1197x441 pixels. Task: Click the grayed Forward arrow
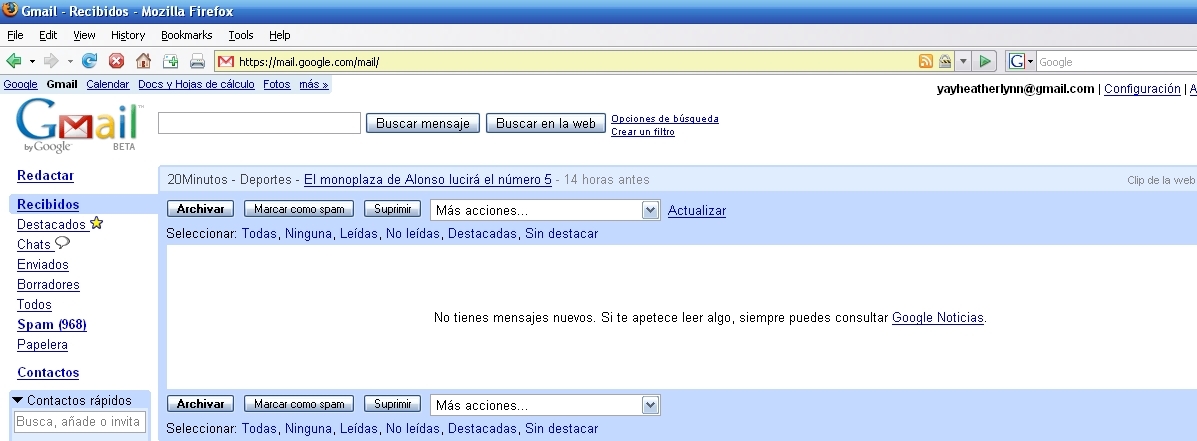51,61
